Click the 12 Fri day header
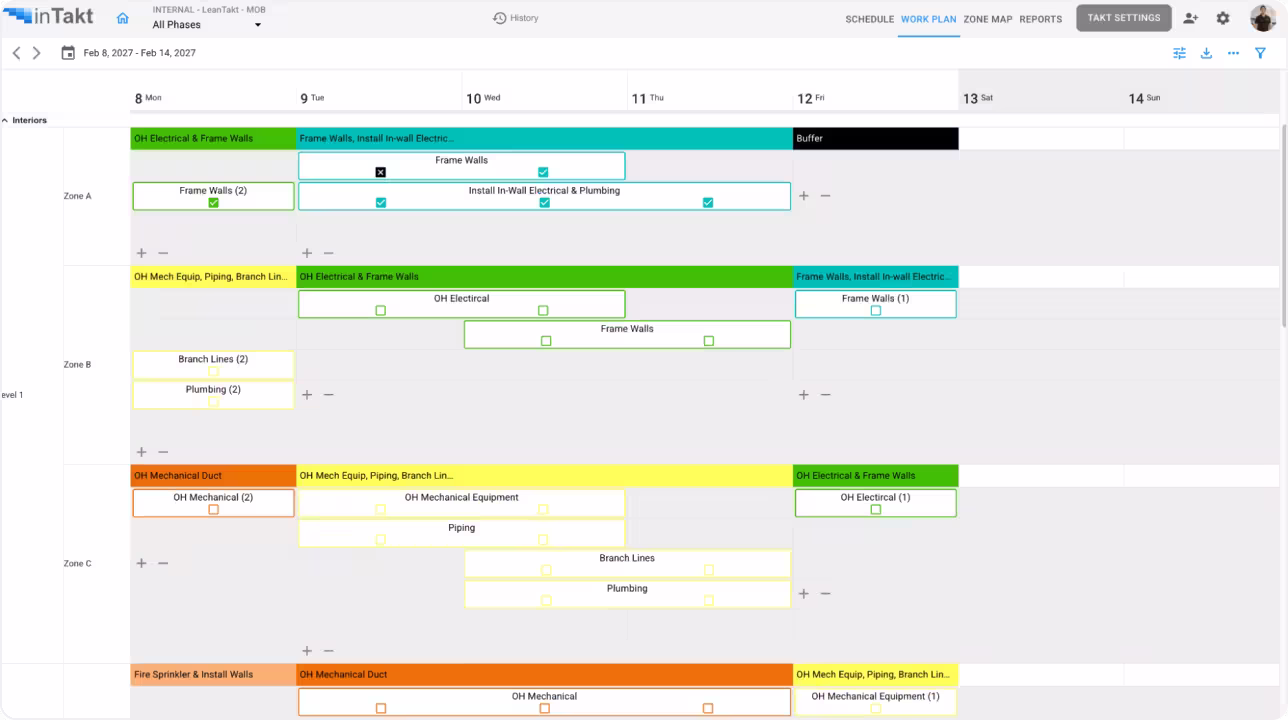The height and width of the screenshot is (720, 1288). pyautogui.click(x=811, y=98)
